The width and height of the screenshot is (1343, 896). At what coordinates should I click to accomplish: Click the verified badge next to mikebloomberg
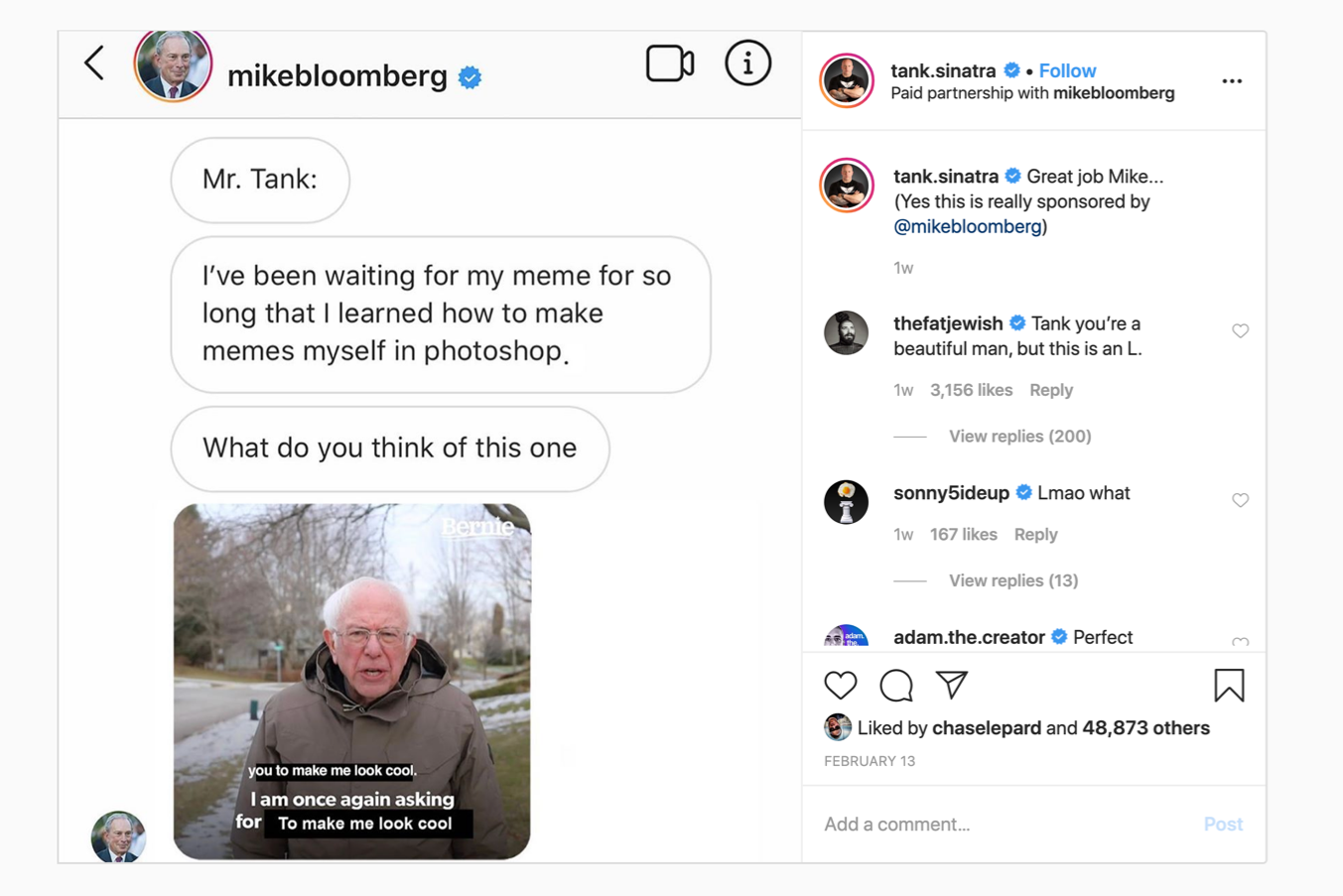470,75
